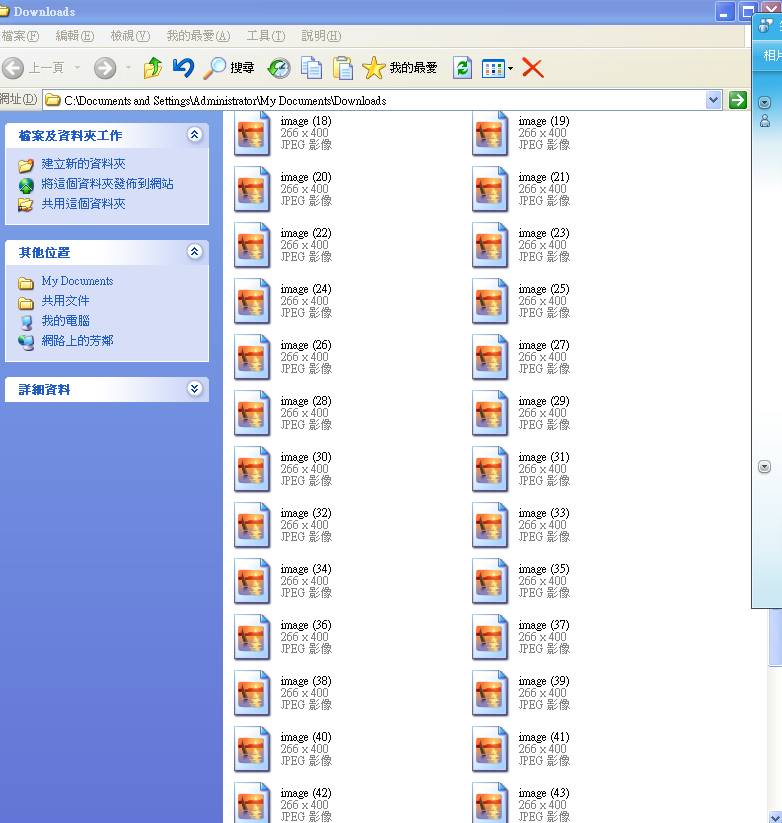Viewport: 782px width, 823px height.
Task: Click the Copy icon in toolbar
Action: (312, 68)
